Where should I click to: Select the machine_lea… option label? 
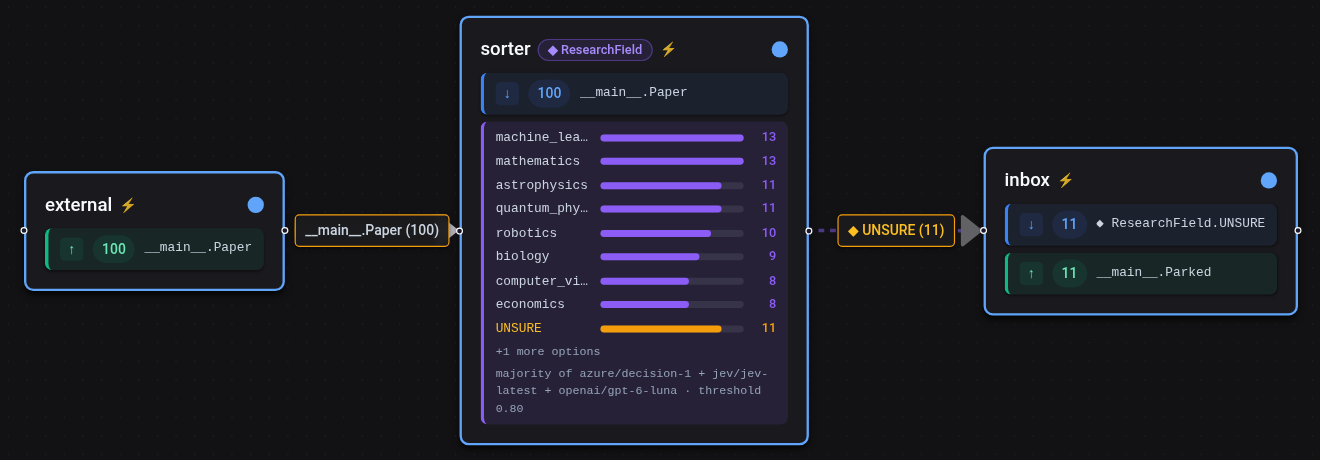click(x=542, y=137)
